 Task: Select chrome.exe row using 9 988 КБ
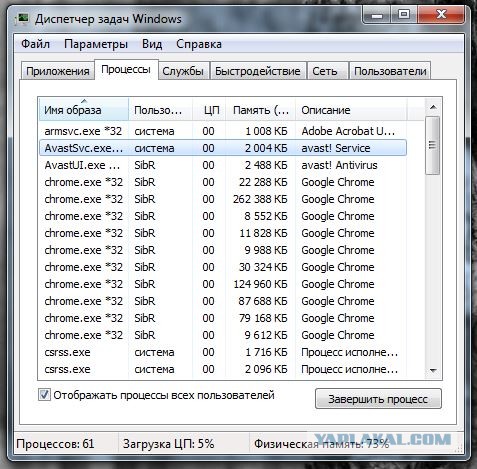[x=223, y=250]
